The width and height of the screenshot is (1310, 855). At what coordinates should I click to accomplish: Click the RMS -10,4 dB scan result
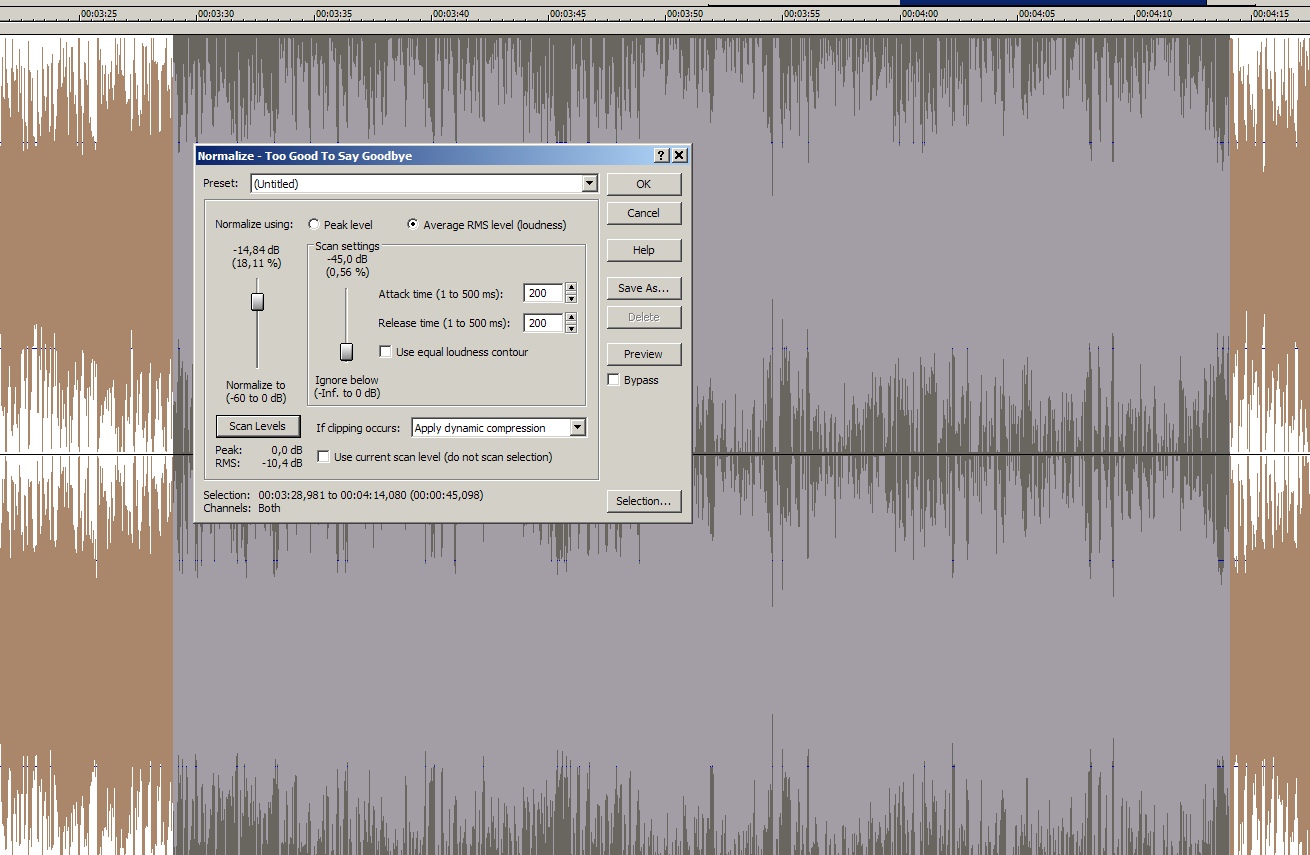coord(259,463)
